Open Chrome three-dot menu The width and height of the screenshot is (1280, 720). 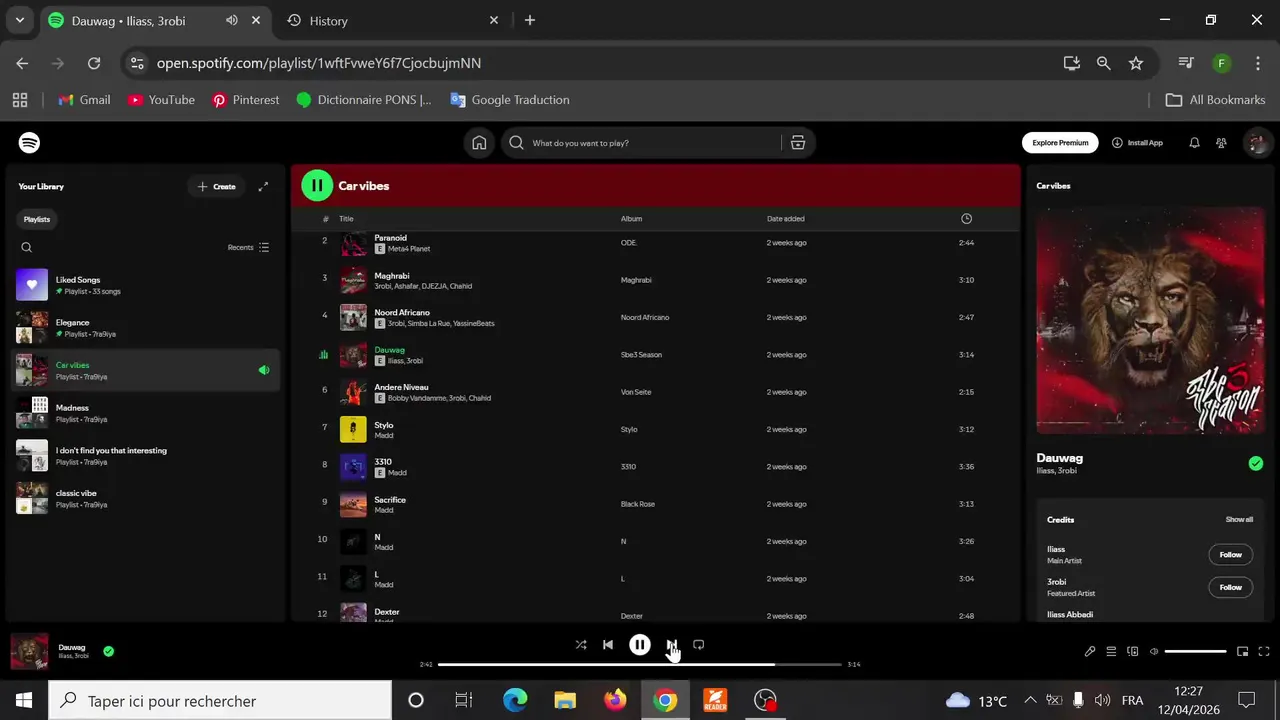[1258, 63]
